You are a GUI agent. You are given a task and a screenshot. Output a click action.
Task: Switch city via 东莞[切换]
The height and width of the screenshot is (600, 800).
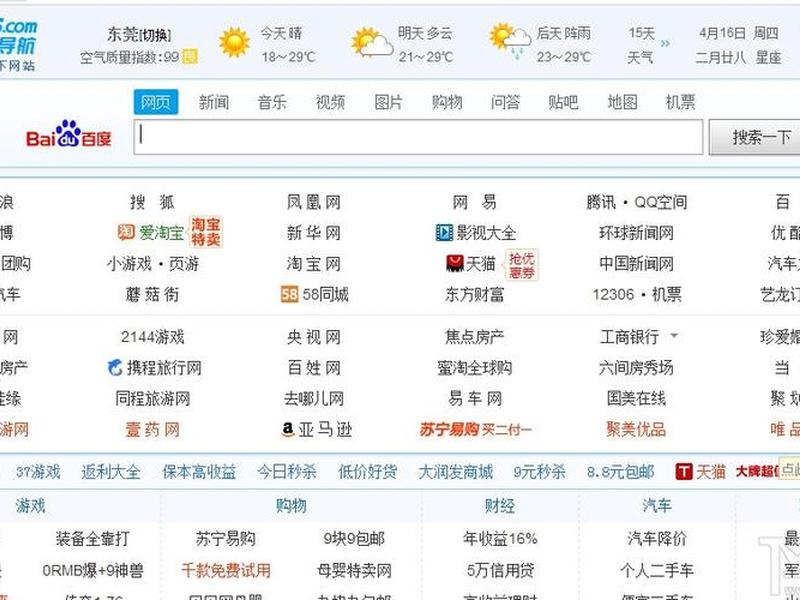(139, 34)
